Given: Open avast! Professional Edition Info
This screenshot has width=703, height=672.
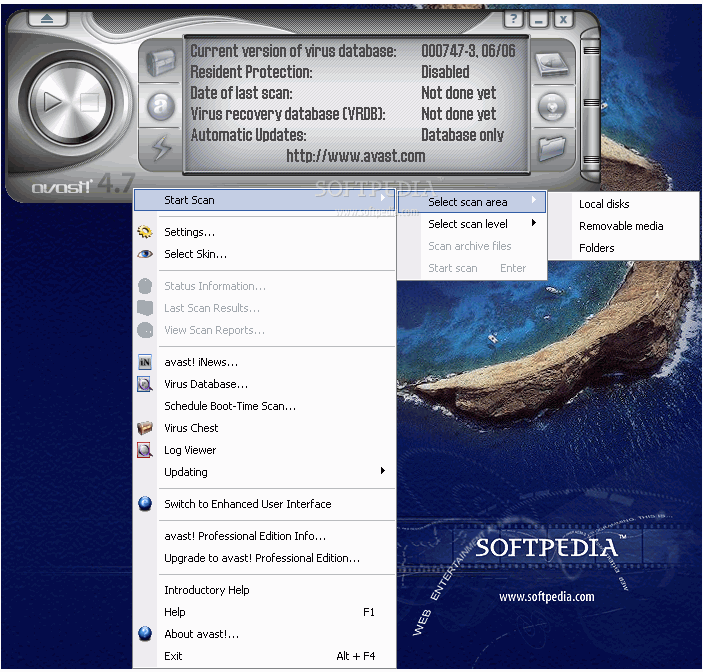Looking at the screenshot, I should pos(264,536).
